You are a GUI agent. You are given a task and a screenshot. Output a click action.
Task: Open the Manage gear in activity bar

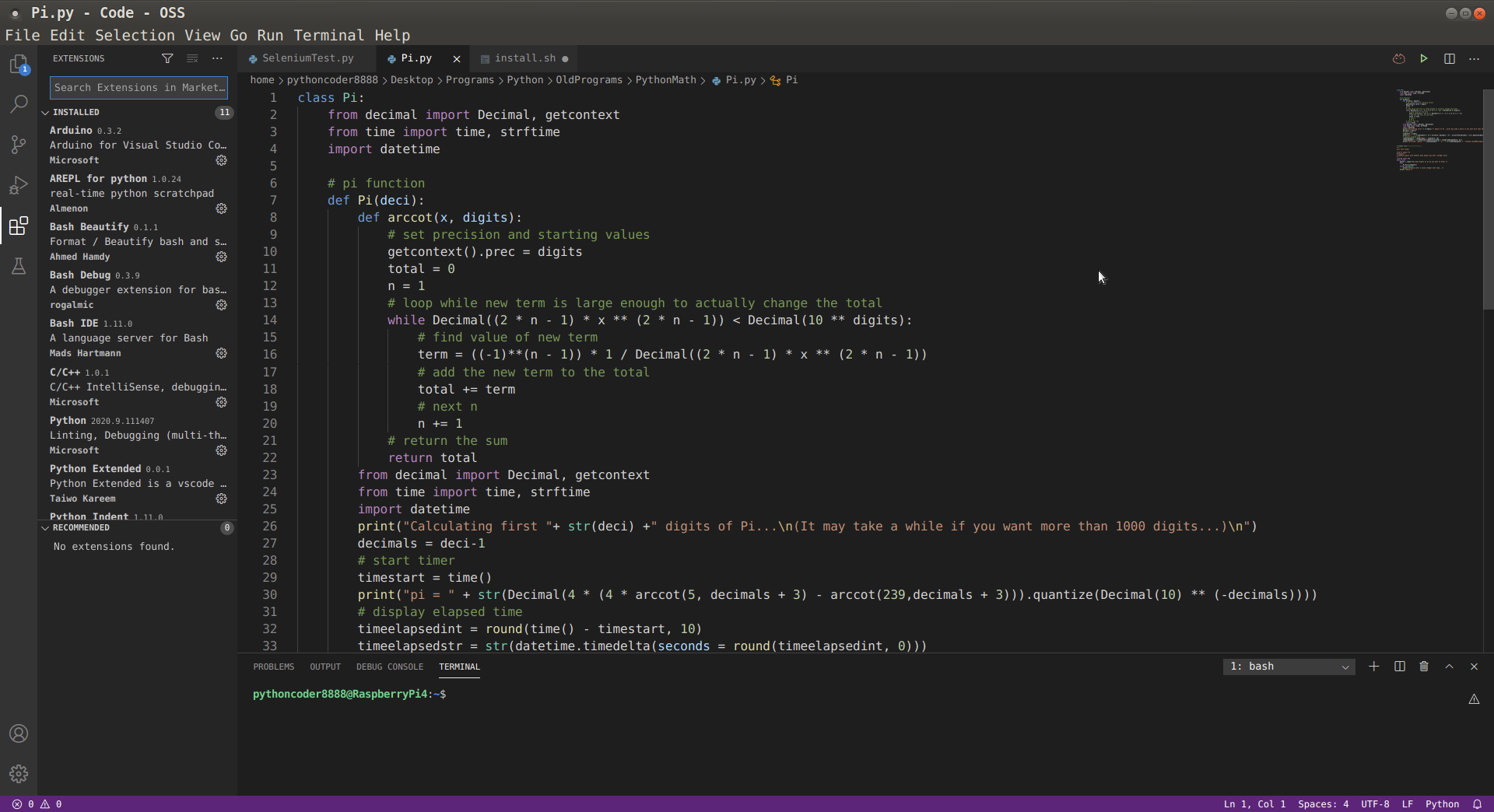(19, 774)
